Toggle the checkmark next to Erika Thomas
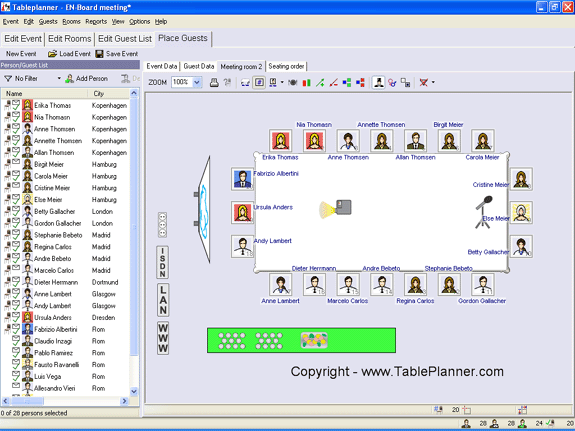This screenshot has width=575, height=431. pos(16,105)
